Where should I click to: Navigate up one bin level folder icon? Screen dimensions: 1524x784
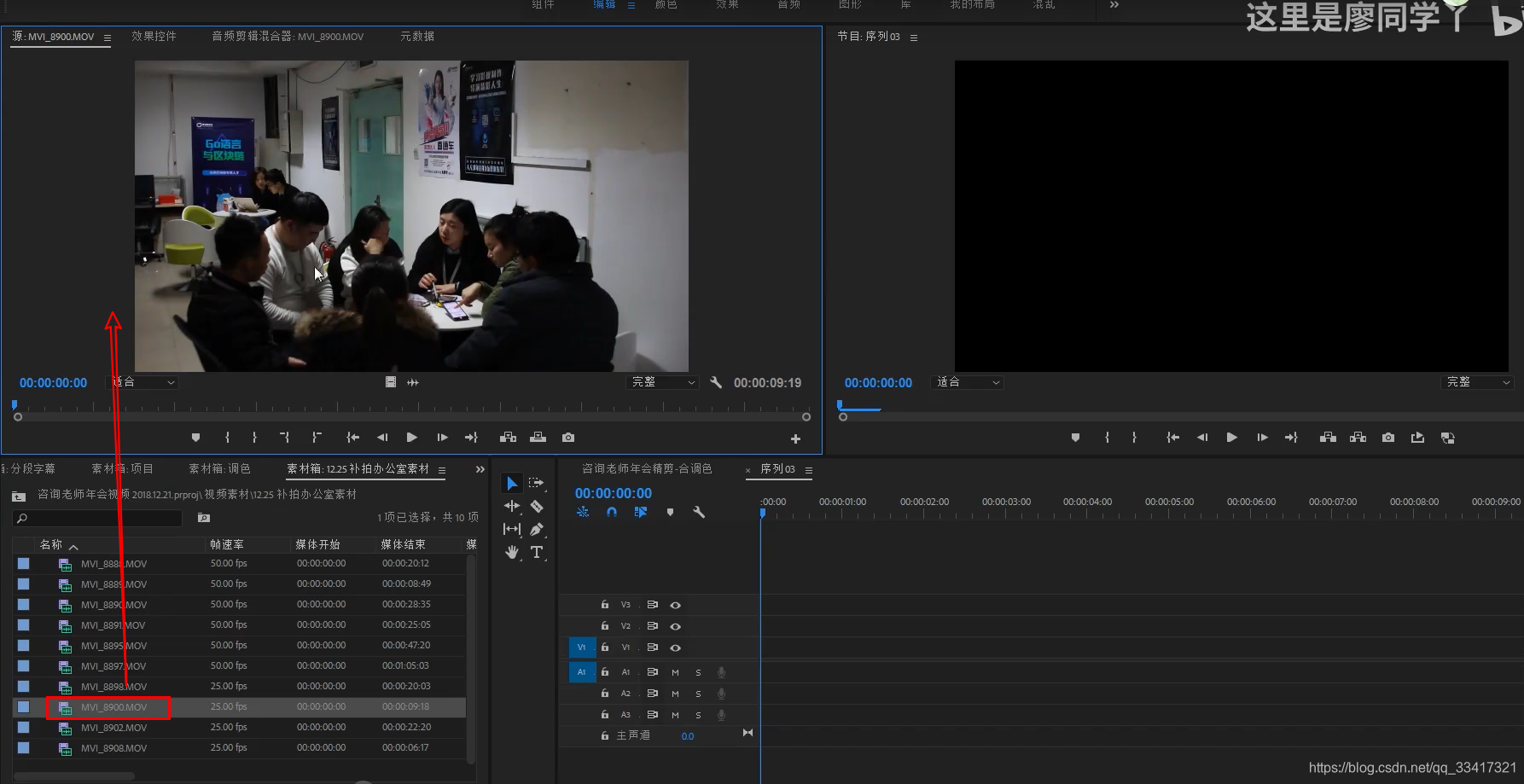(19, 496)
